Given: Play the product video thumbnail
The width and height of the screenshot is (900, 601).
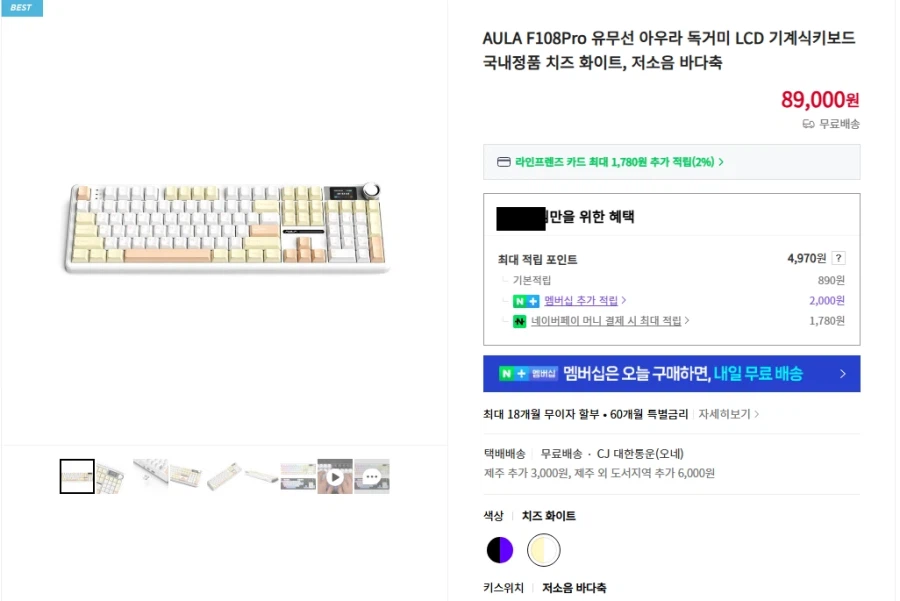Looking at the screenshot, I should (x=334, y=475).
